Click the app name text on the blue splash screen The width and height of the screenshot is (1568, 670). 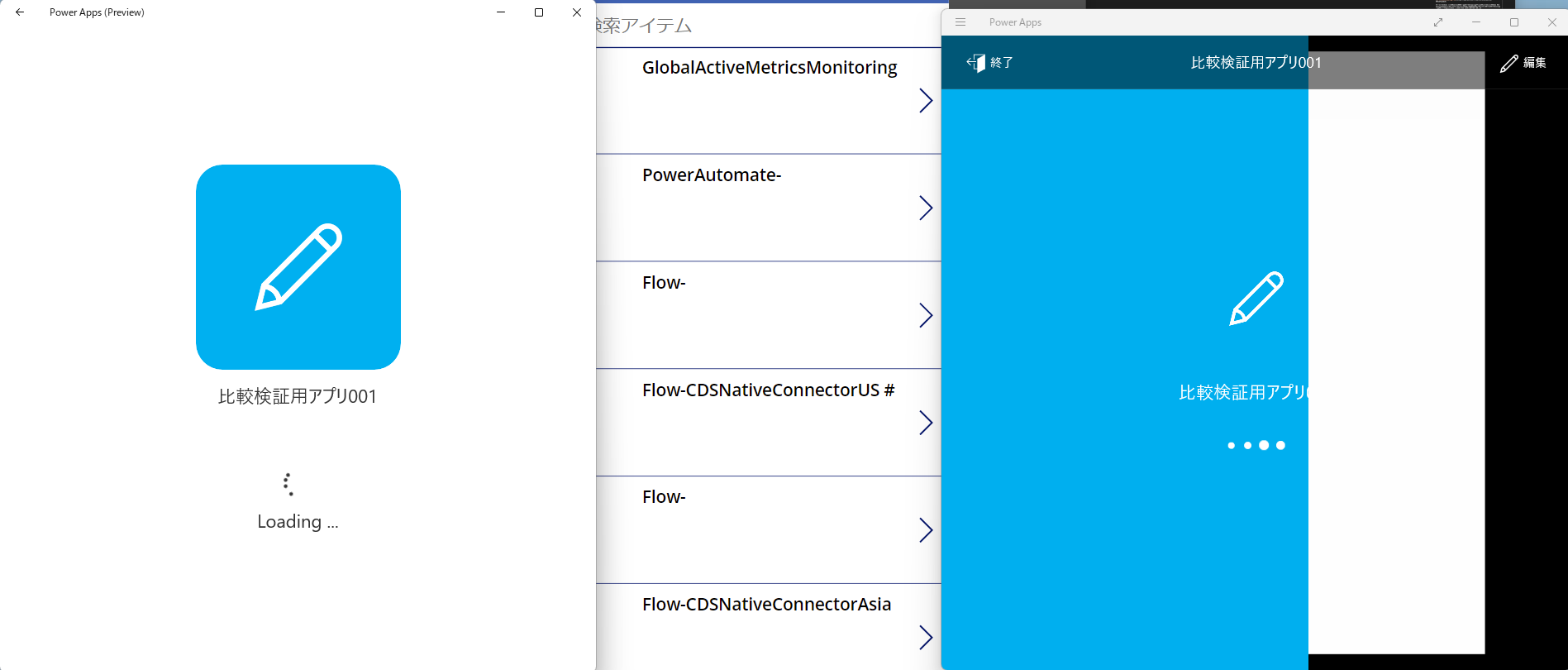pyautogui.click(x=1243, y=392)
